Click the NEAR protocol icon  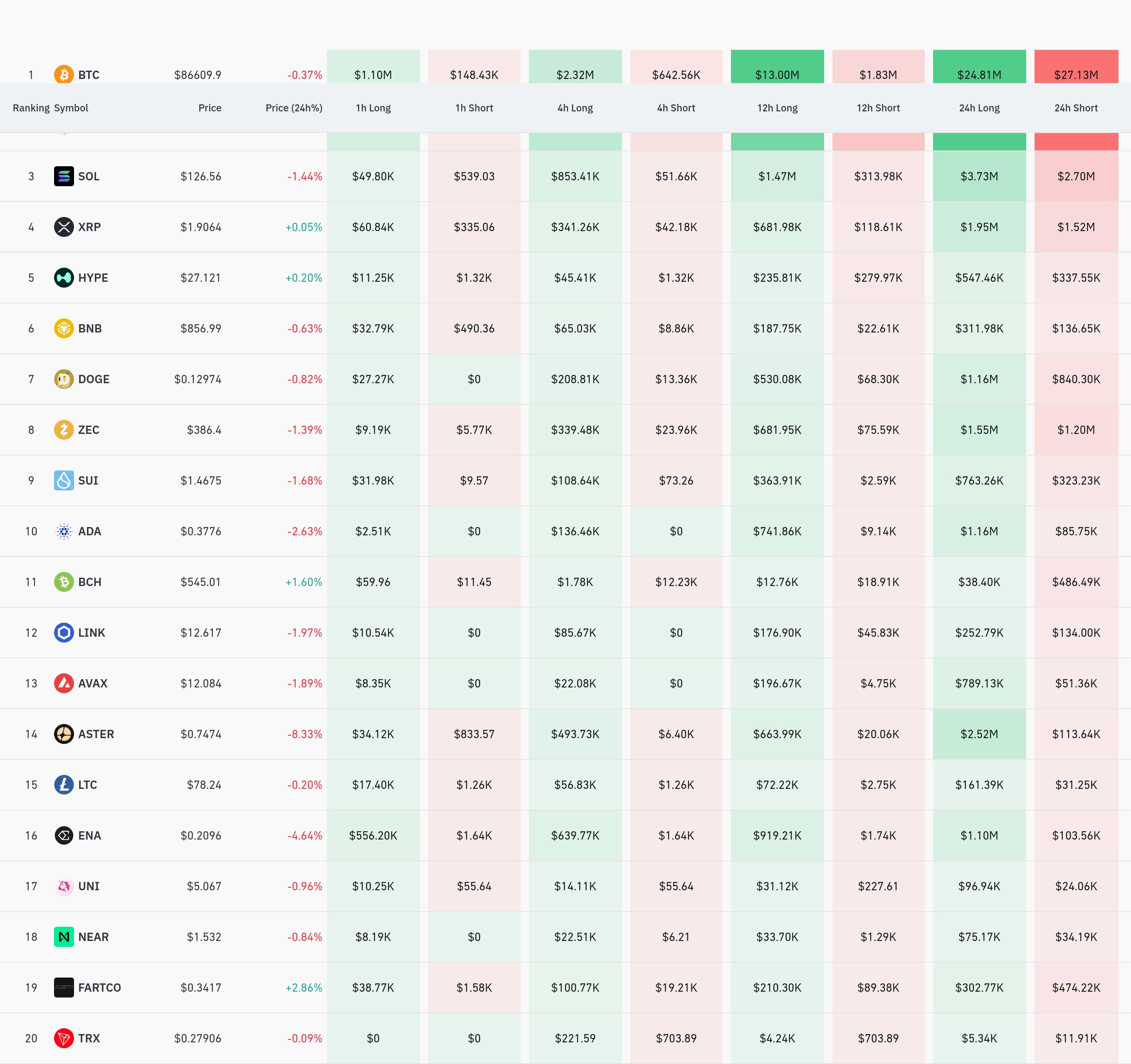64,937
